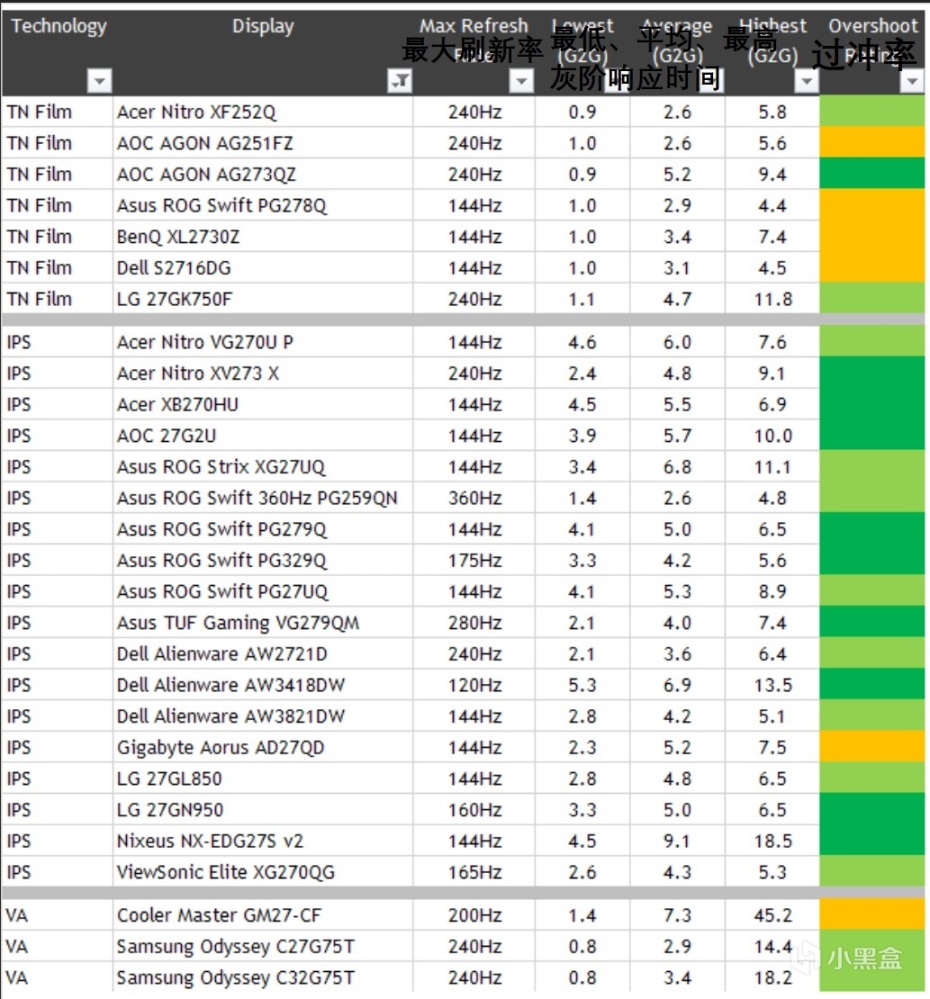
Task: Click the 160Hz refresh rate cell
Action: [x=475, y=810]
